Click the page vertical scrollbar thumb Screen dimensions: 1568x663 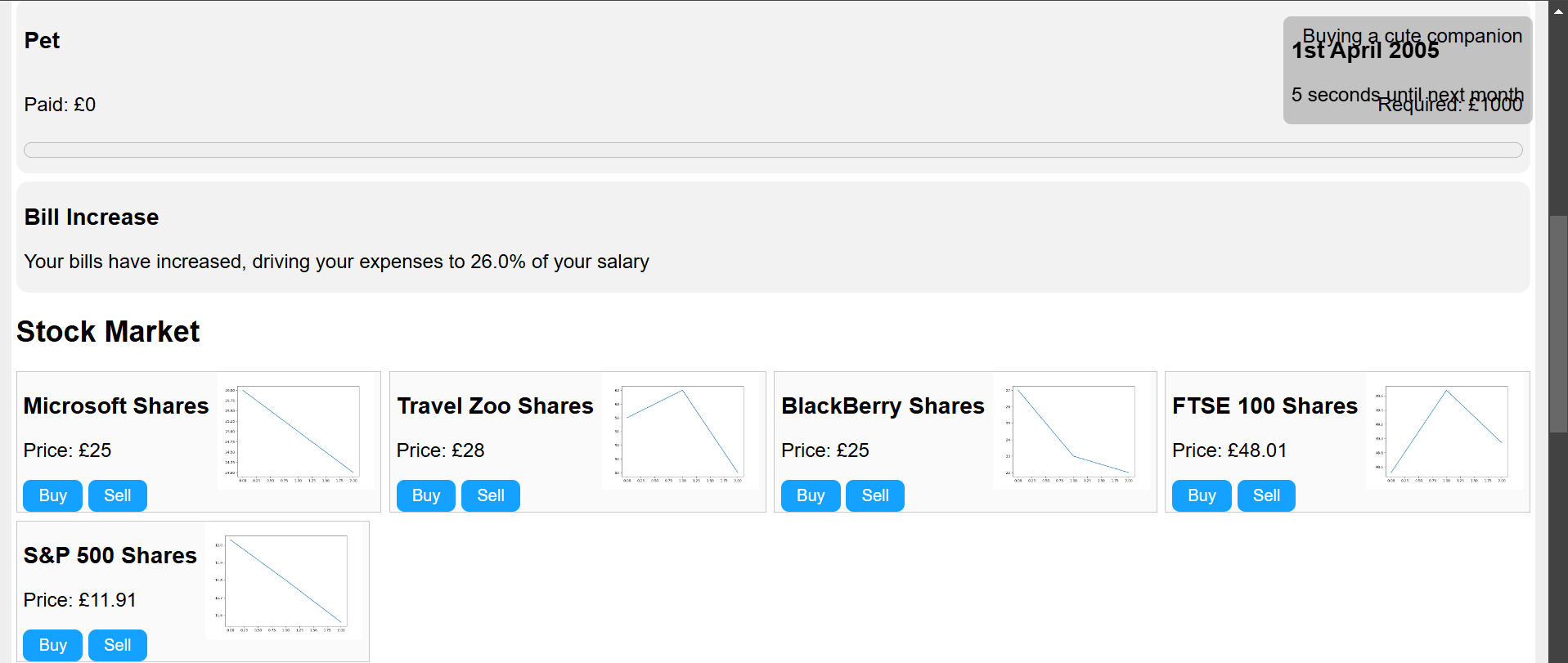click(x=1557, y=323)
